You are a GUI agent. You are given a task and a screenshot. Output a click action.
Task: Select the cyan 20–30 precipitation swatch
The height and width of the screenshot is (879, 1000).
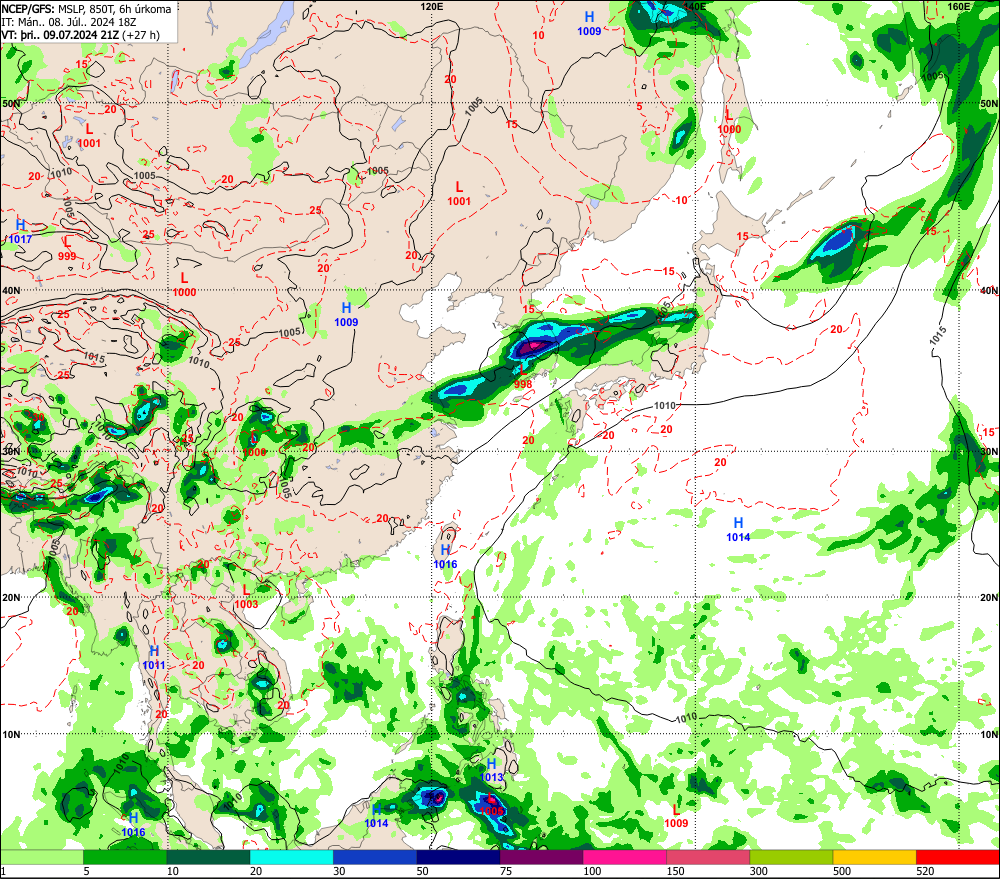(291, 857)
